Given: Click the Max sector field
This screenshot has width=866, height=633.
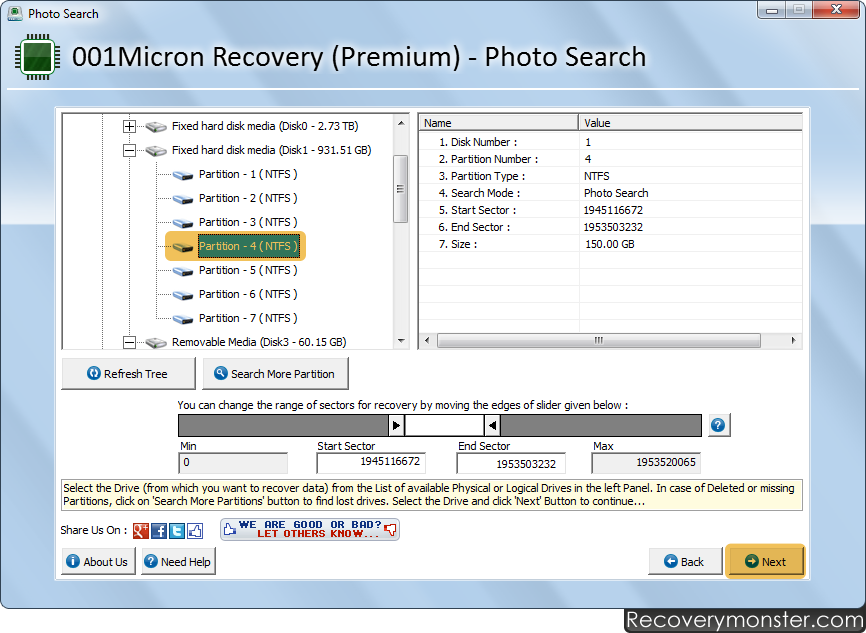Looking at the screenshot, I should (x=646, y=463).
